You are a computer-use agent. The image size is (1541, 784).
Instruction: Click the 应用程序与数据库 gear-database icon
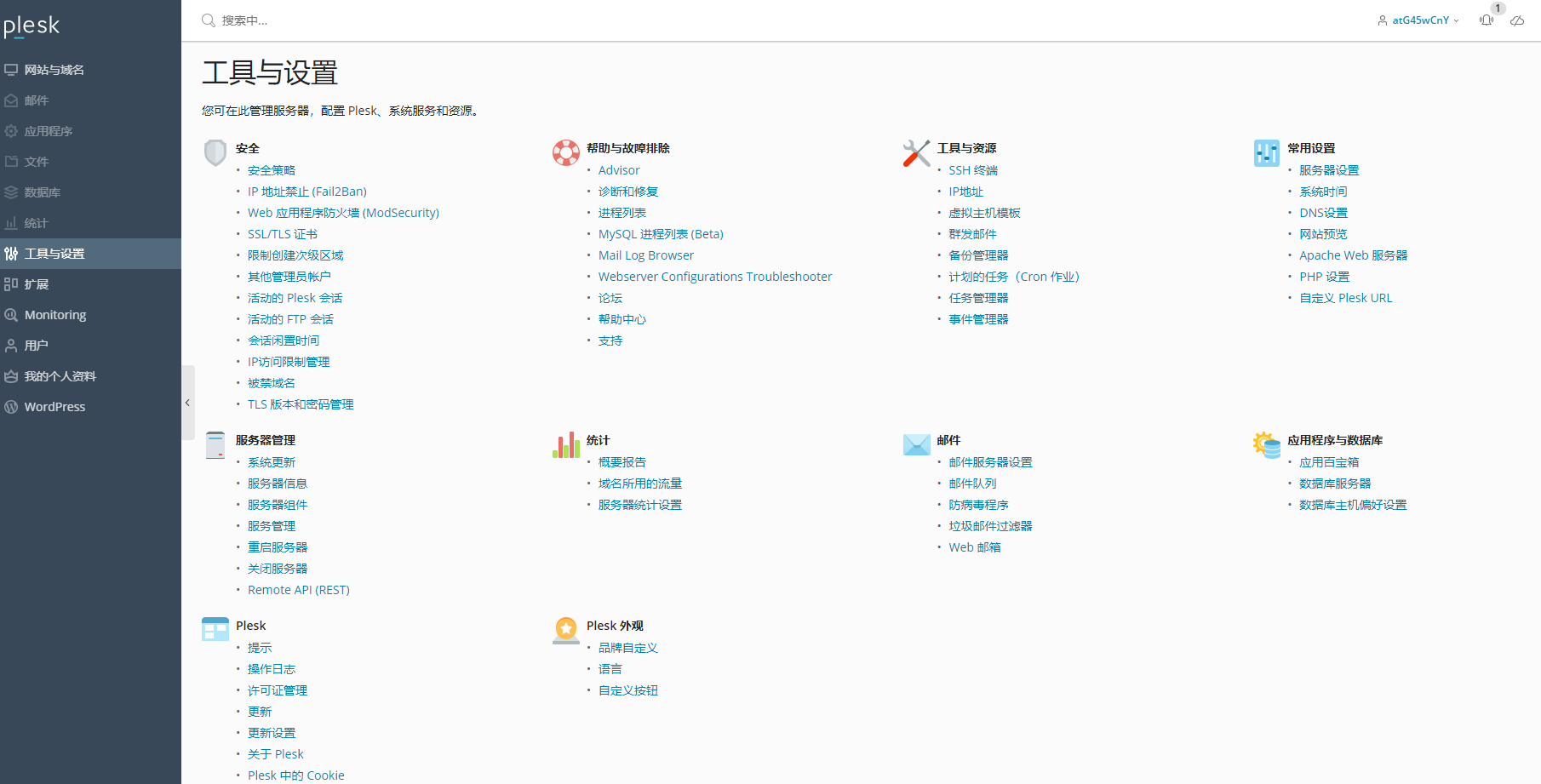point(1267,445)
